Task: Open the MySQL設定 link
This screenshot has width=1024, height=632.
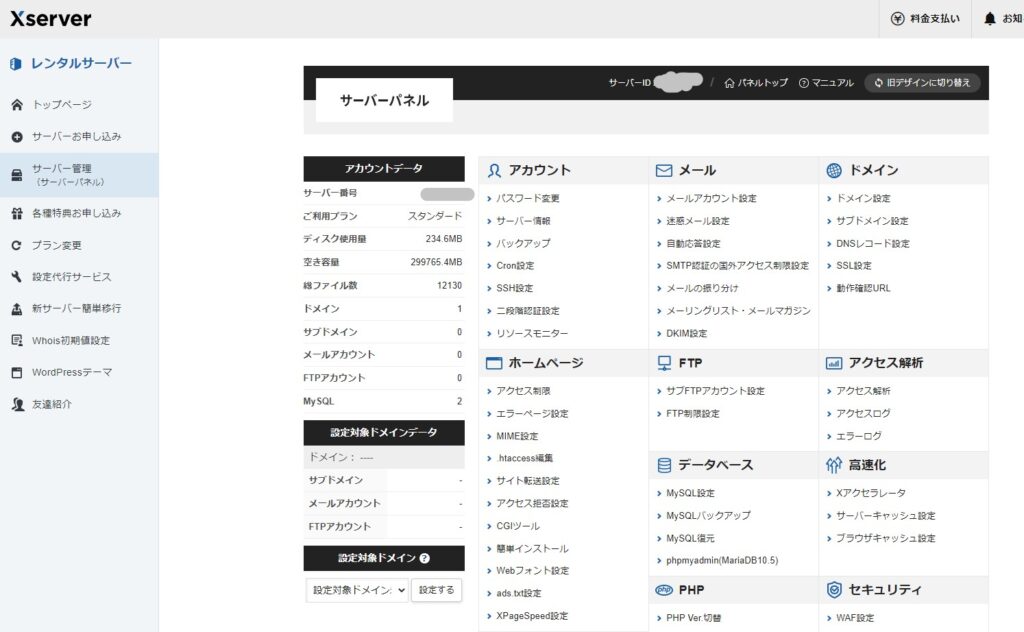Action: pyautogui.click(x=690, y=493)
